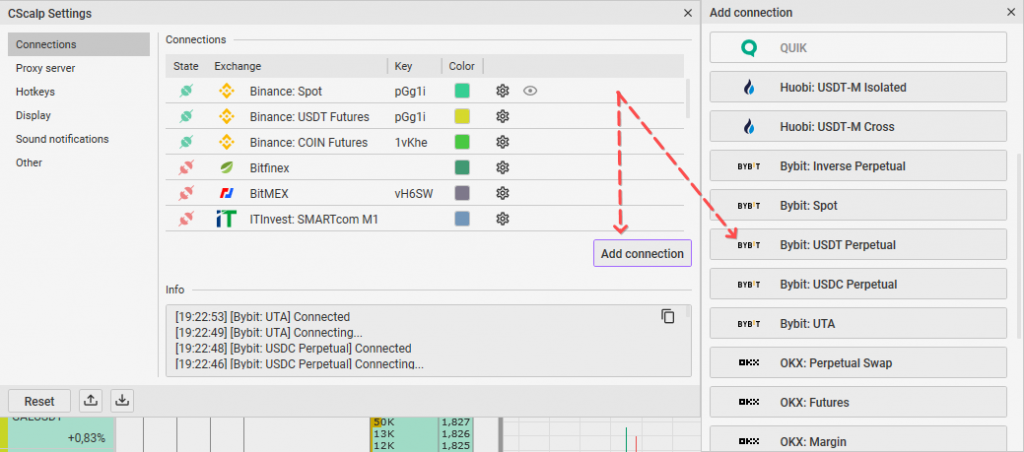Toggle connection state of BitMEX

pos(186,193)
